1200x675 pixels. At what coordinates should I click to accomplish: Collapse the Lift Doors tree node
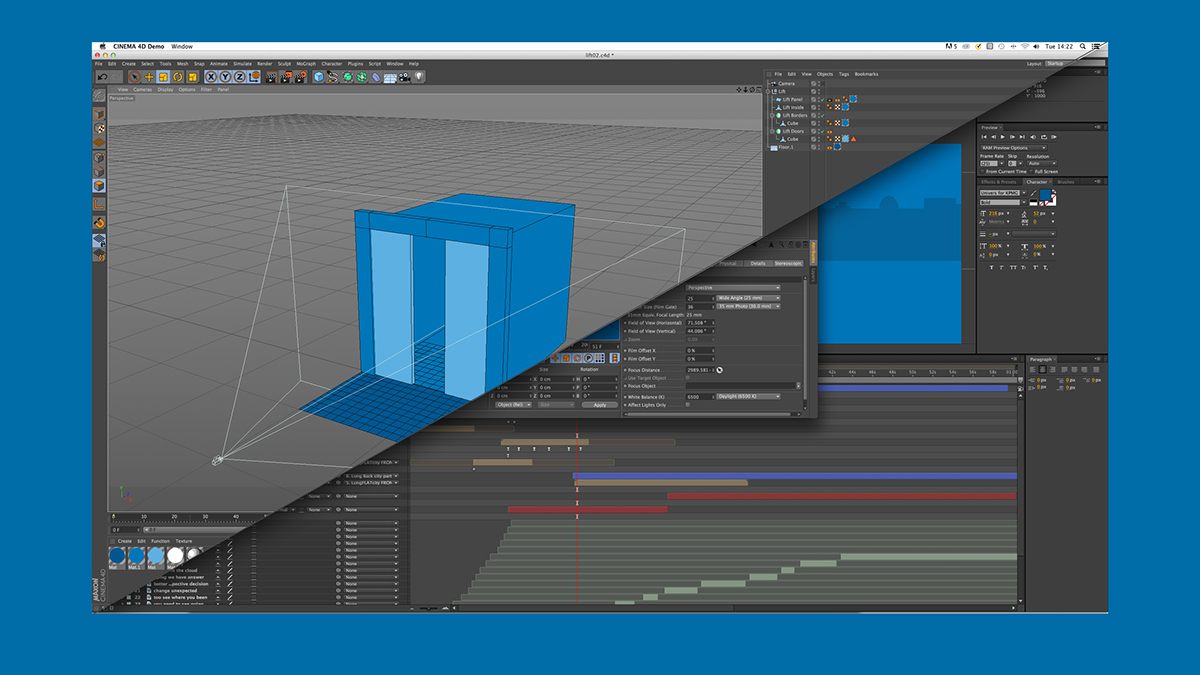point(772,131)
